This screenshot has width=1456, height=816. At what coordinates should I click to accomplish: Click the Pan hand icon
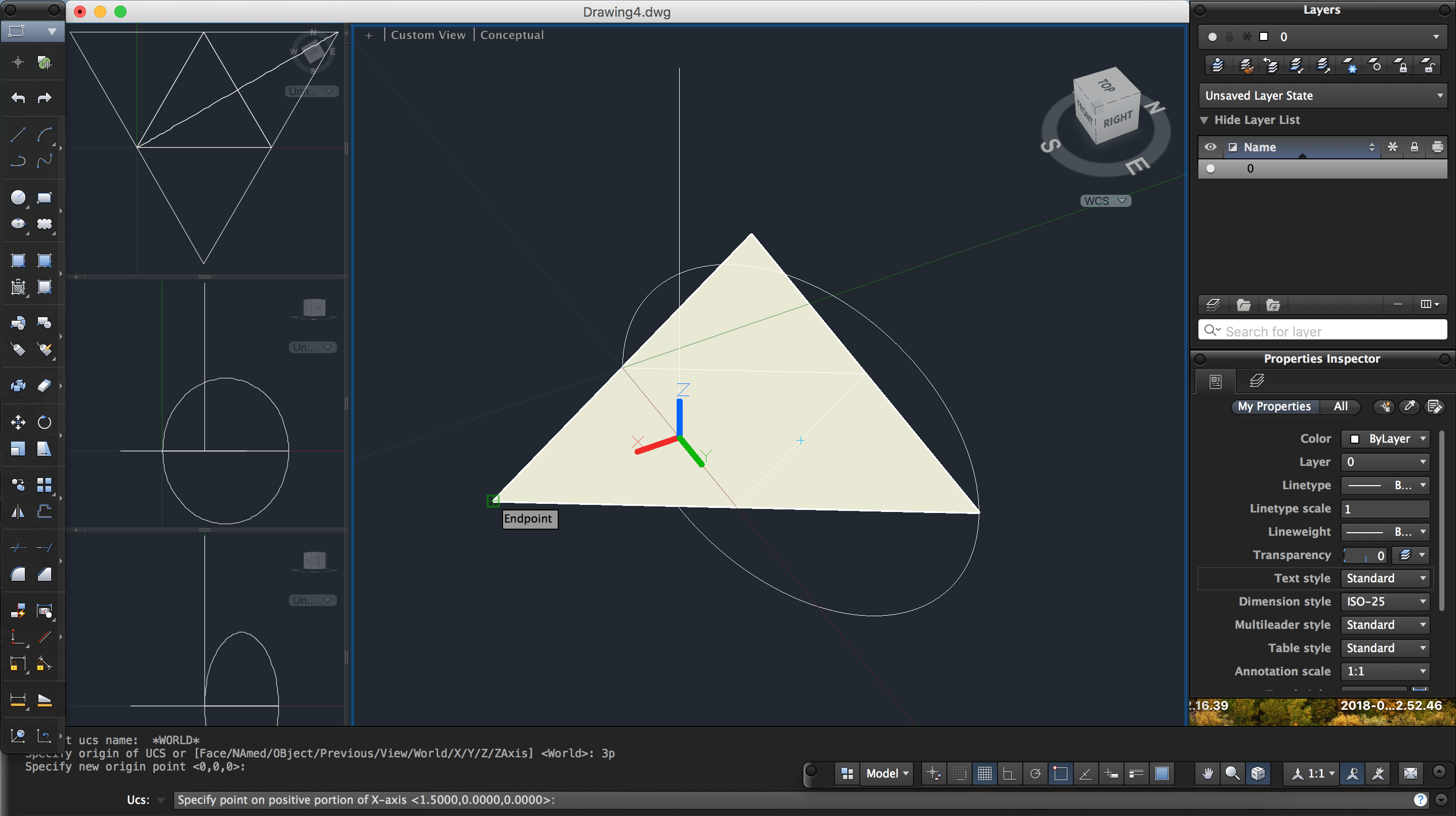(x=1208, y=773)
